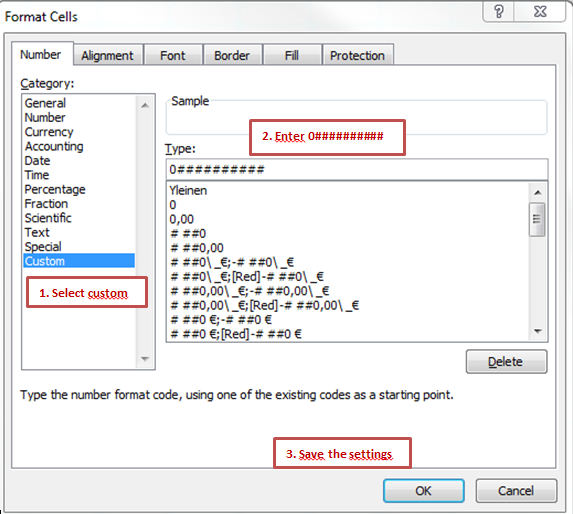Select the Fill tab
This screenshot has height=514, width=573.
point(292,56)
